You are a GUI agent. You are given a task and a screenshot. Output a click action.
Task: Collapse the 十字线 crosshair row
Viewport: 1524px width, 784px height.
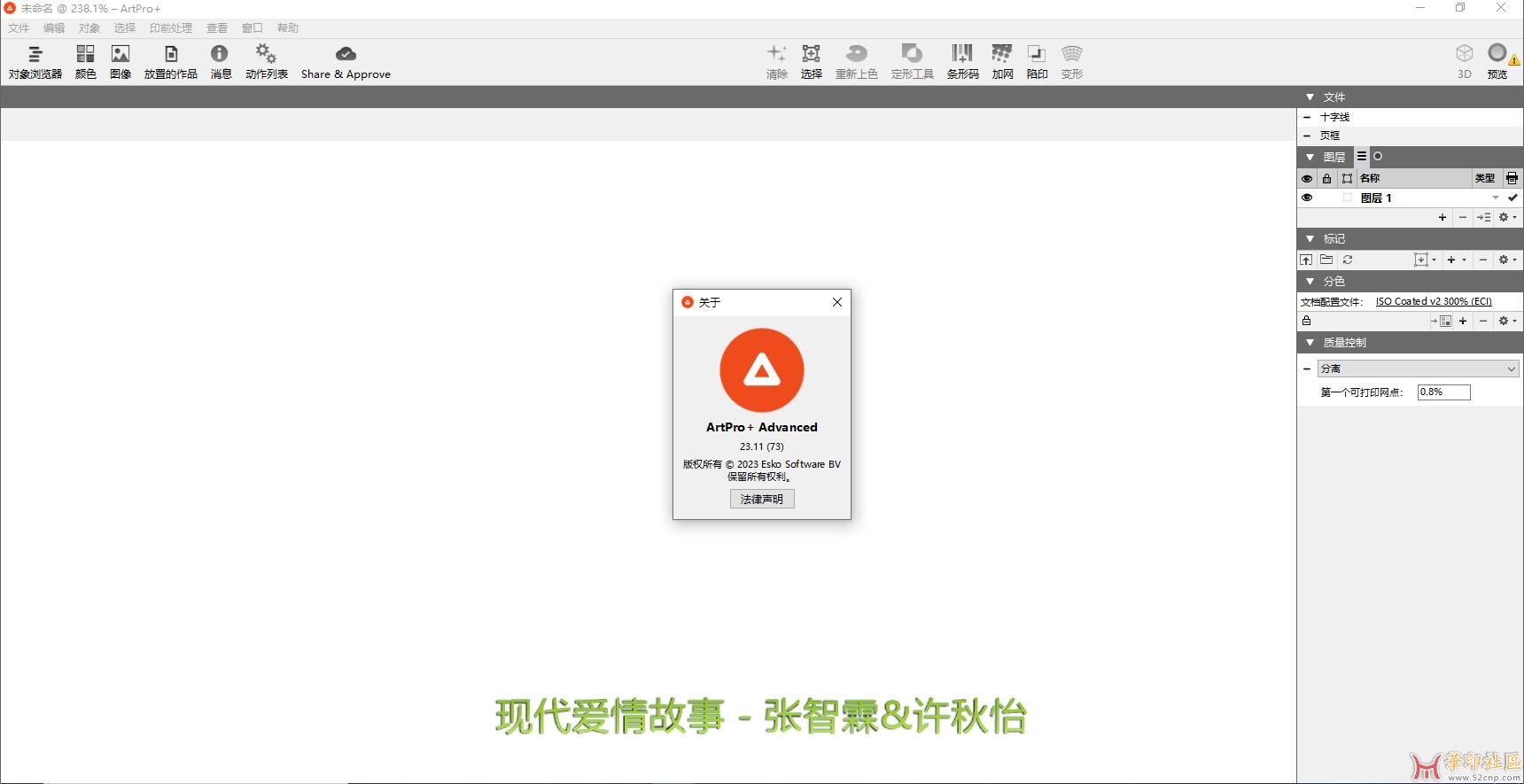coord(1307,117)
